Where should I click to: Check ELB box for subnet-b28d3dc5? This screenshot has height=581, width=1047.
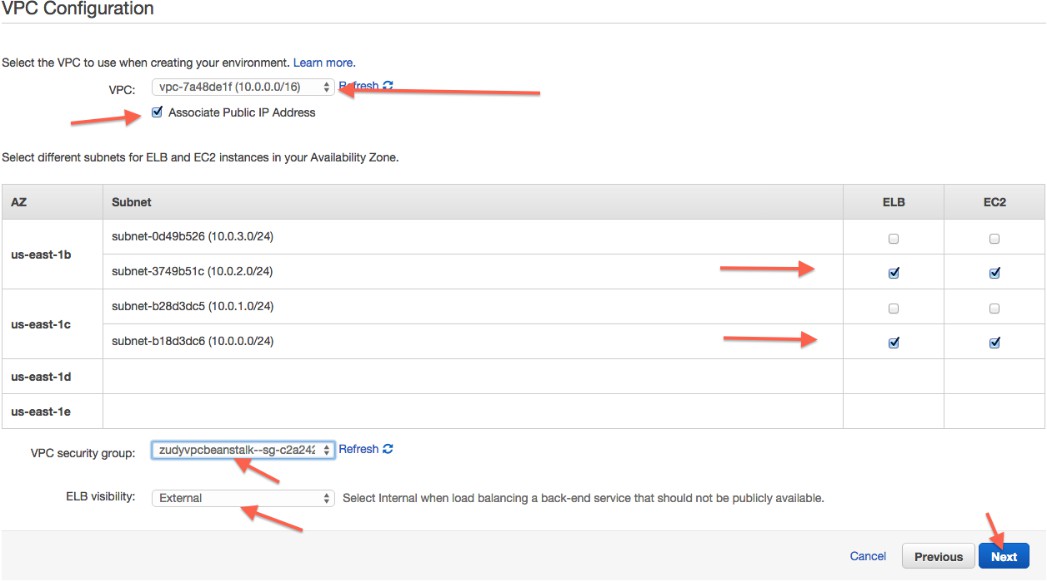click(894, 309)
